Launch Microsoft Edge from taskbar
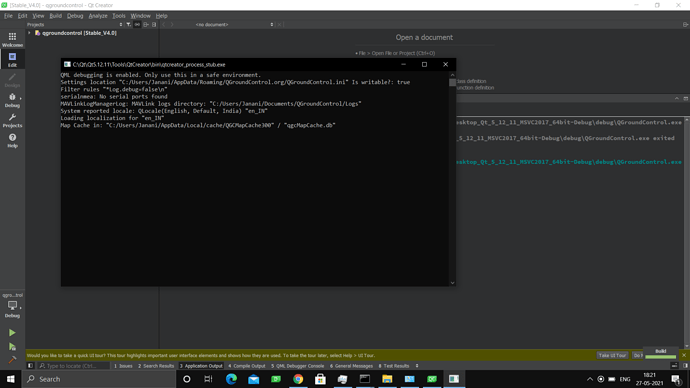Viewport: 690px width, 388px height. pos(231,379)
